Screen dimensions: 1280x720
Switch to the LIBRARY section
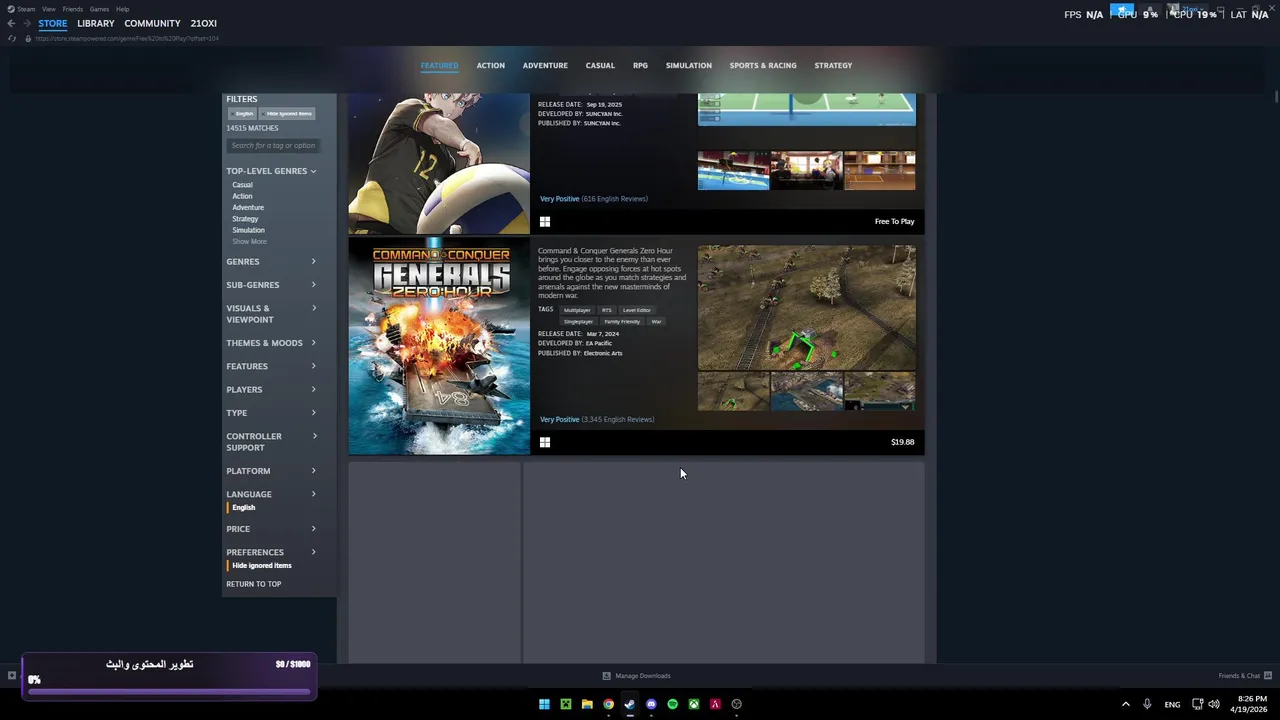tap(96, 23)
